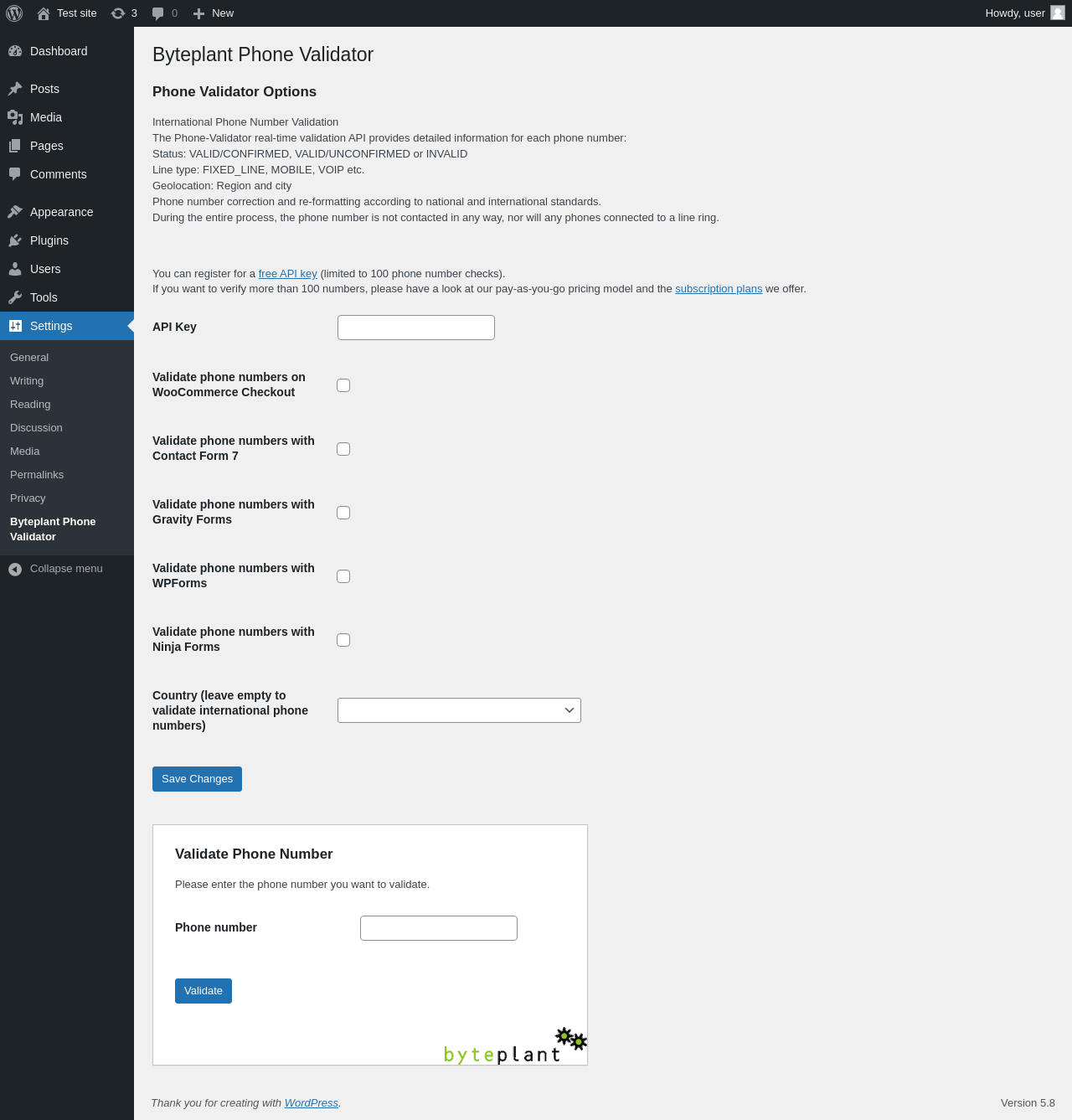This screenshot has height=1120, width=1072.
Task: Focus the Phone number input field
Action: pos(439,928)
